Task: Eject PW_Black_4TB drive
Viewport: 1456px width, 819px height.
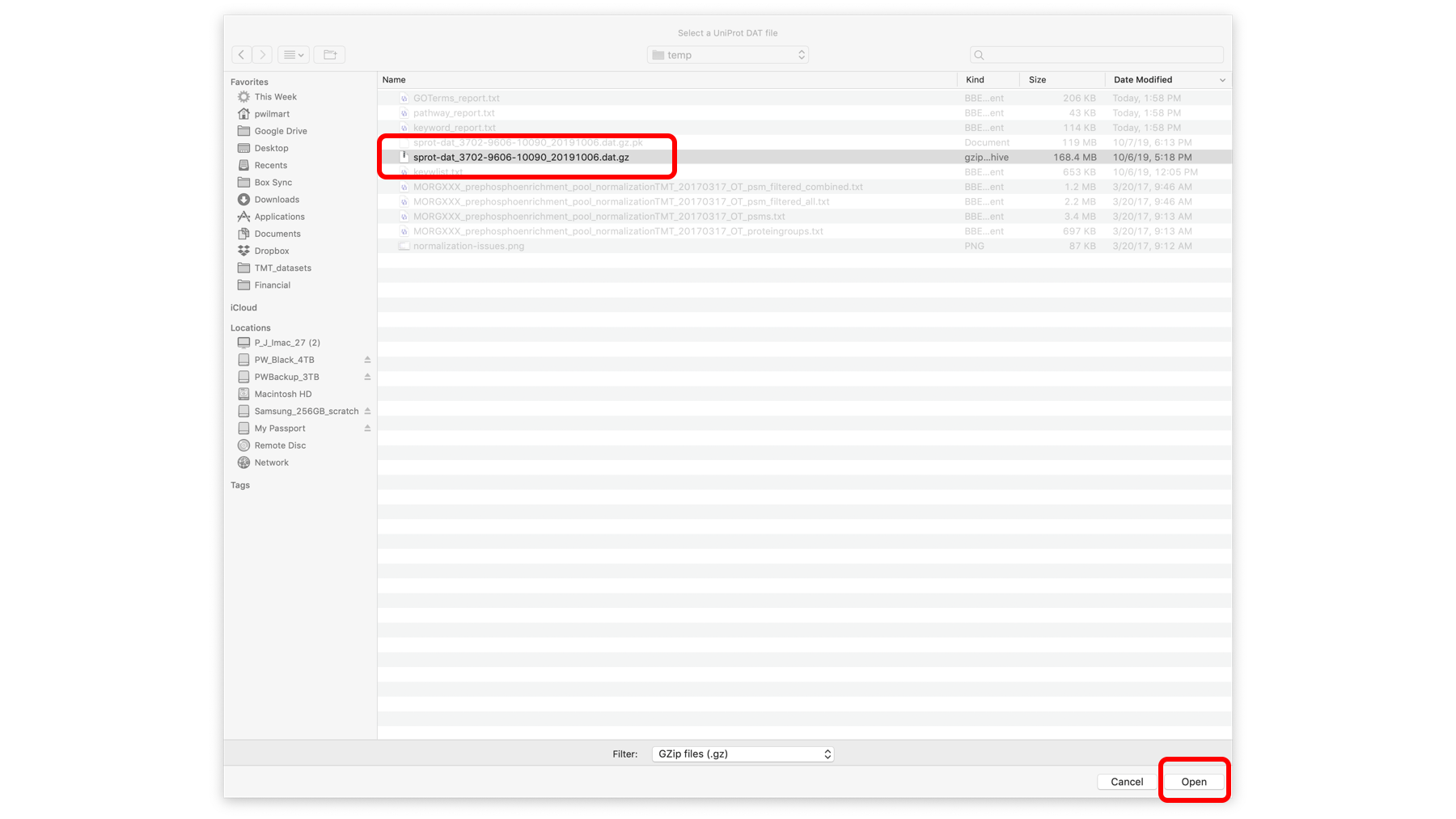Action: [367, 360]
